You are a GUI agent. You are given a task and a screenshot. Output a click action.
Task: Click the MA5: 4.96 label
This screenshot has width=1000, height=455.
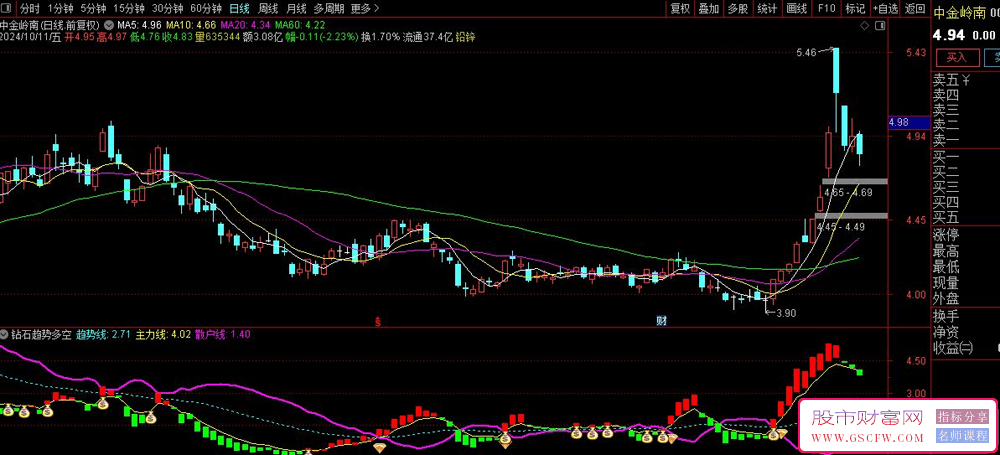pyautogui.click(x=138, y=25)
